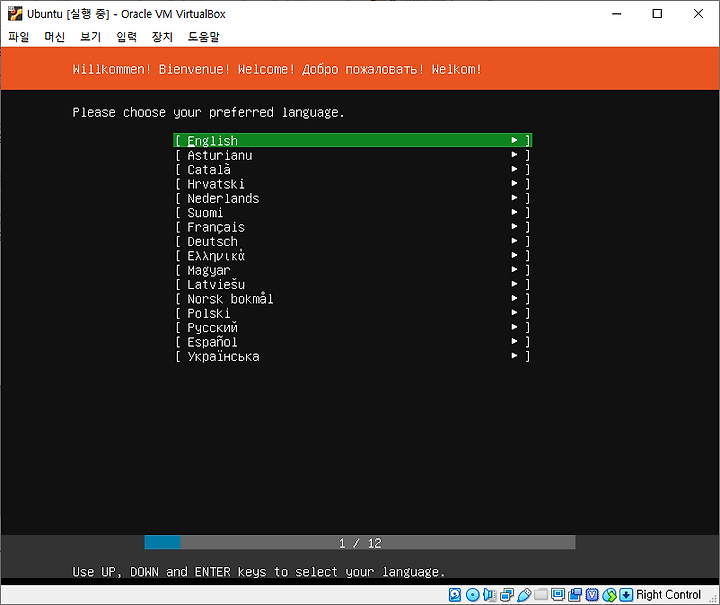
Task: Open the 장치 menu
Action: [x=162, y=36]
